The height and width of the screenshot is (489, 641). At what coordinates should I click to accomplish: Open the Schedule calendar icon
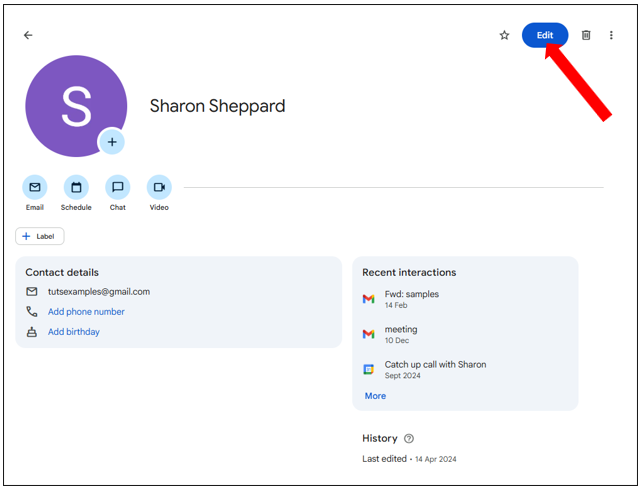[x=76, y=187]
